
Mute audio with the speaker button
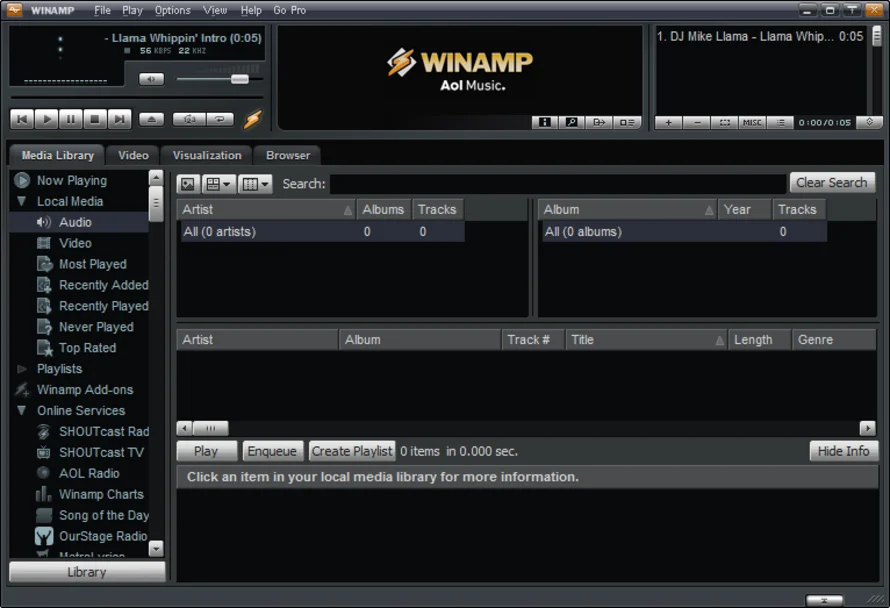coord(151,79)
